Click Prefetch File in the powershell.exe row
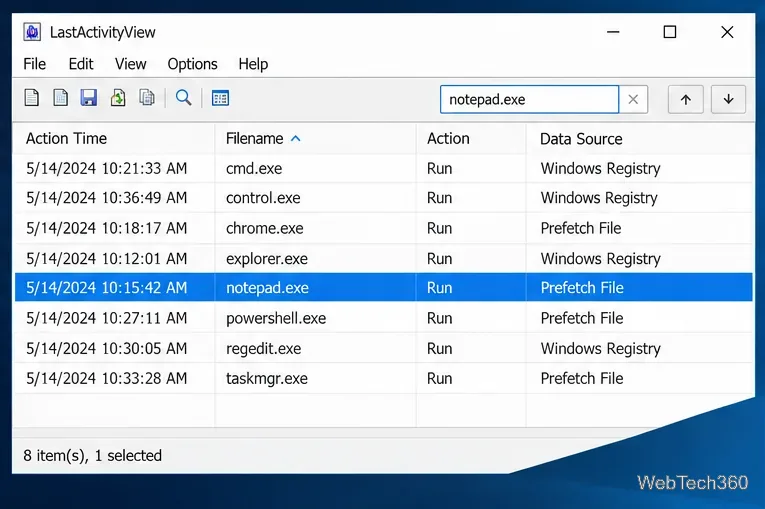 coord(582,318)
